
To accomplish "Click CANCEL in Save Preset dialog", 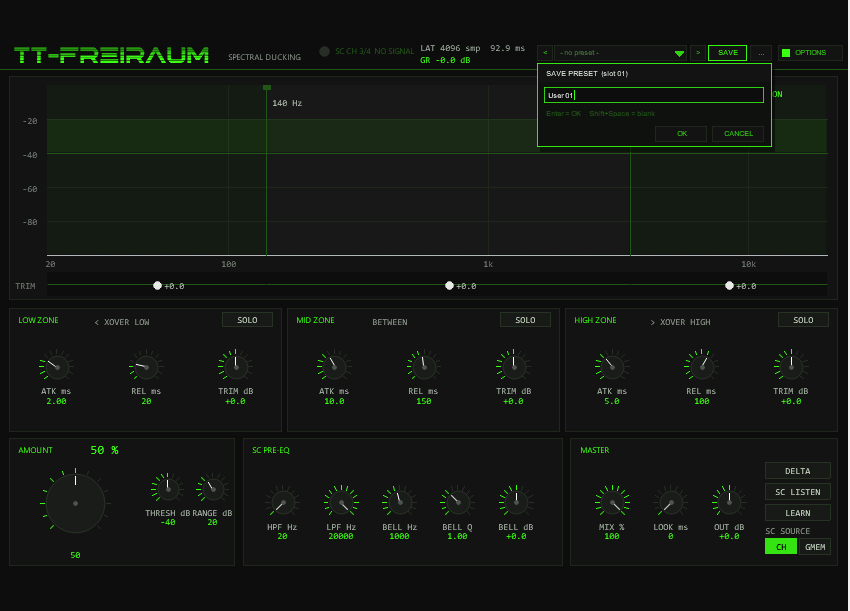I will point(738,133).
